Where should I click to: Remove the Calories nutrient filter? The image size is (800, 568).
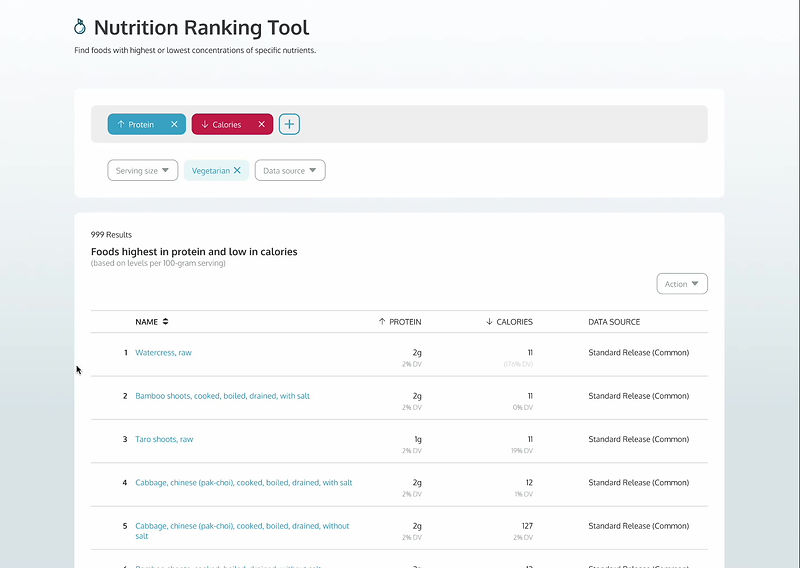(x=261, y=124)
